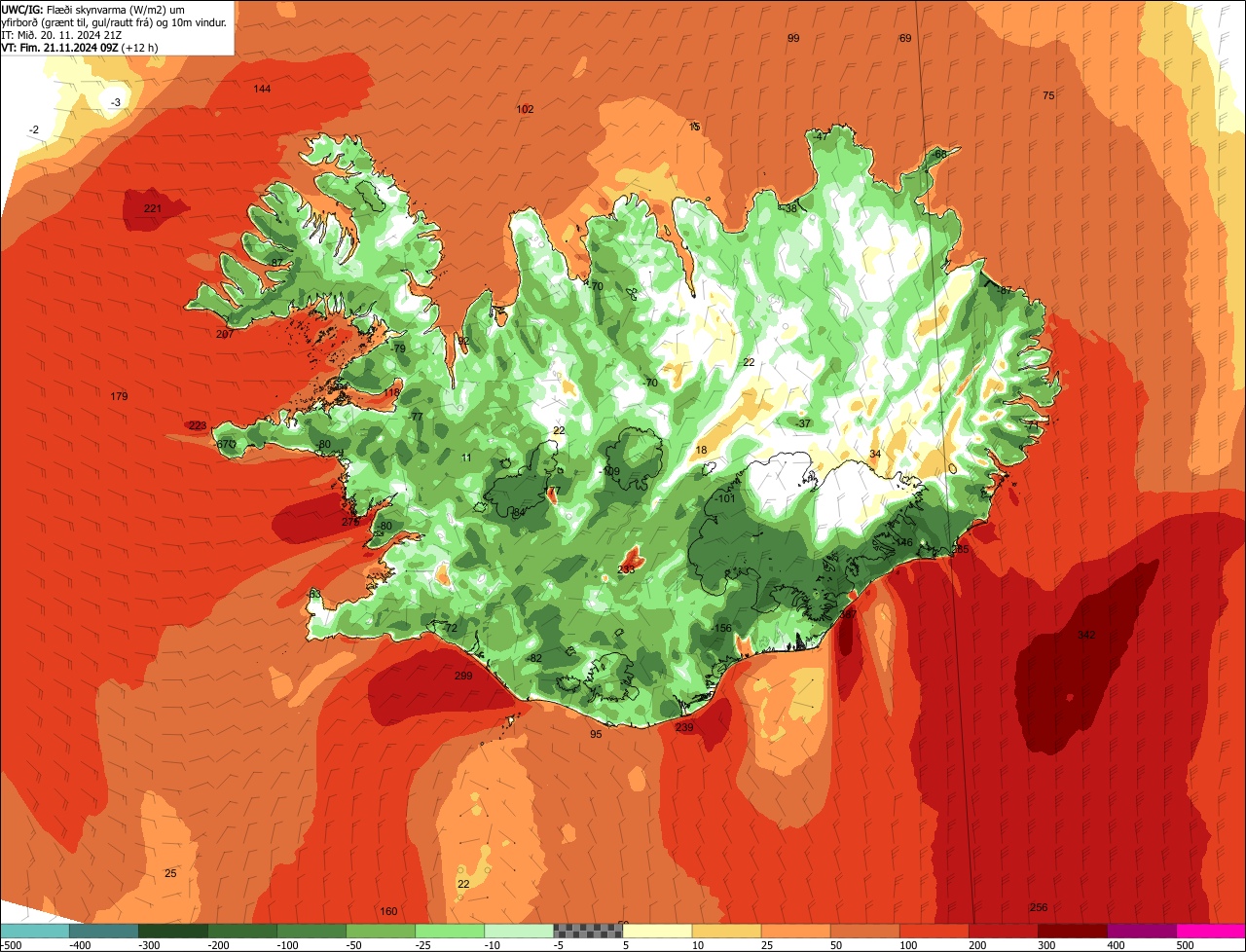Screen dimensions: 1246x952
Task: Select the purple legend swatch between 400 and 500
Action: pos(1142,931)
